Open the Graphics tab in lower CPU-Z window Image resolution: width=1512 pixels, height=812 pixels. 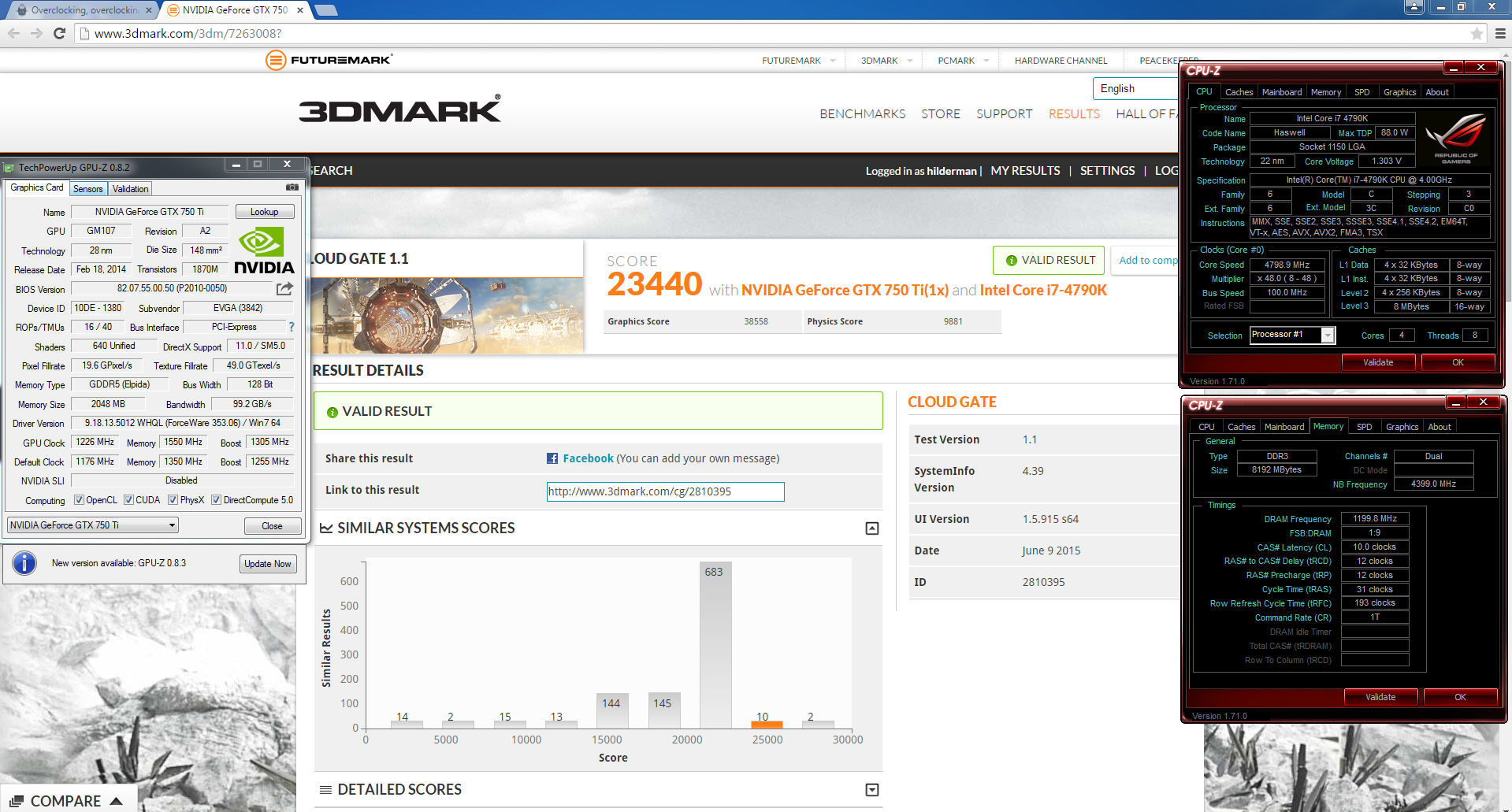click(x=1402, y=427)
